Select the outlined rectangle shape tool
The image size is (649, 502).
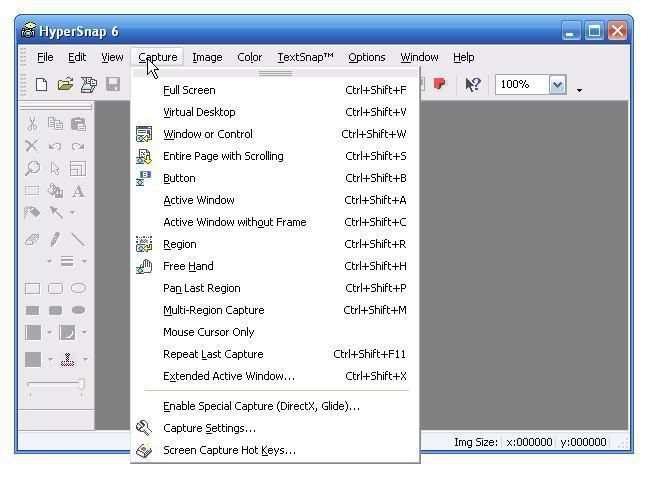point(33,288)
